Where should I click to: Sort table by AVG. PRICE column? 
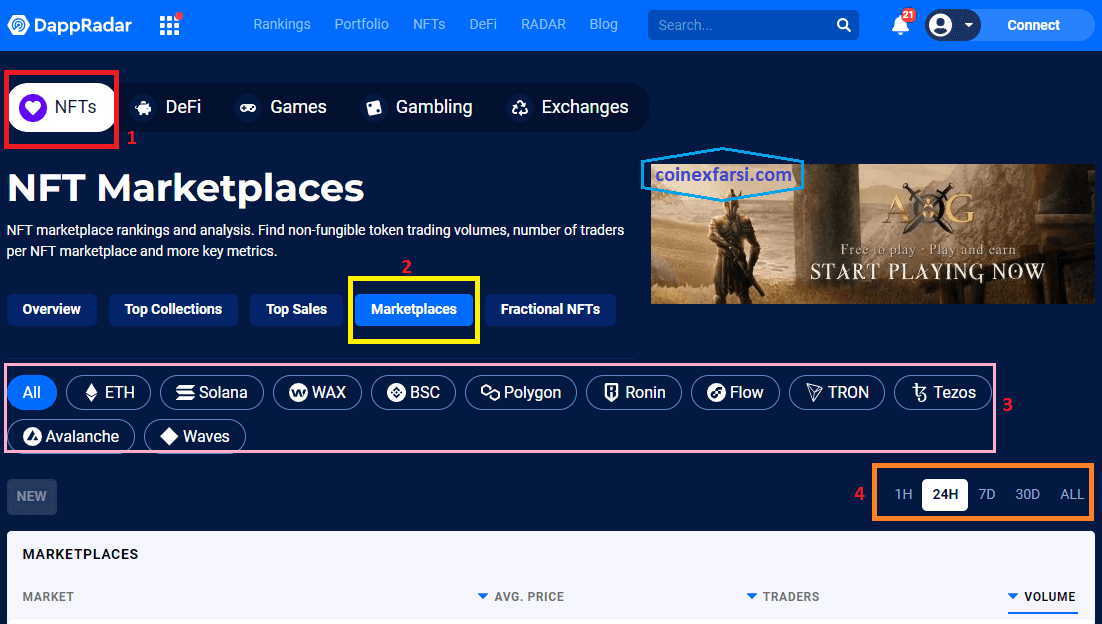521,597
